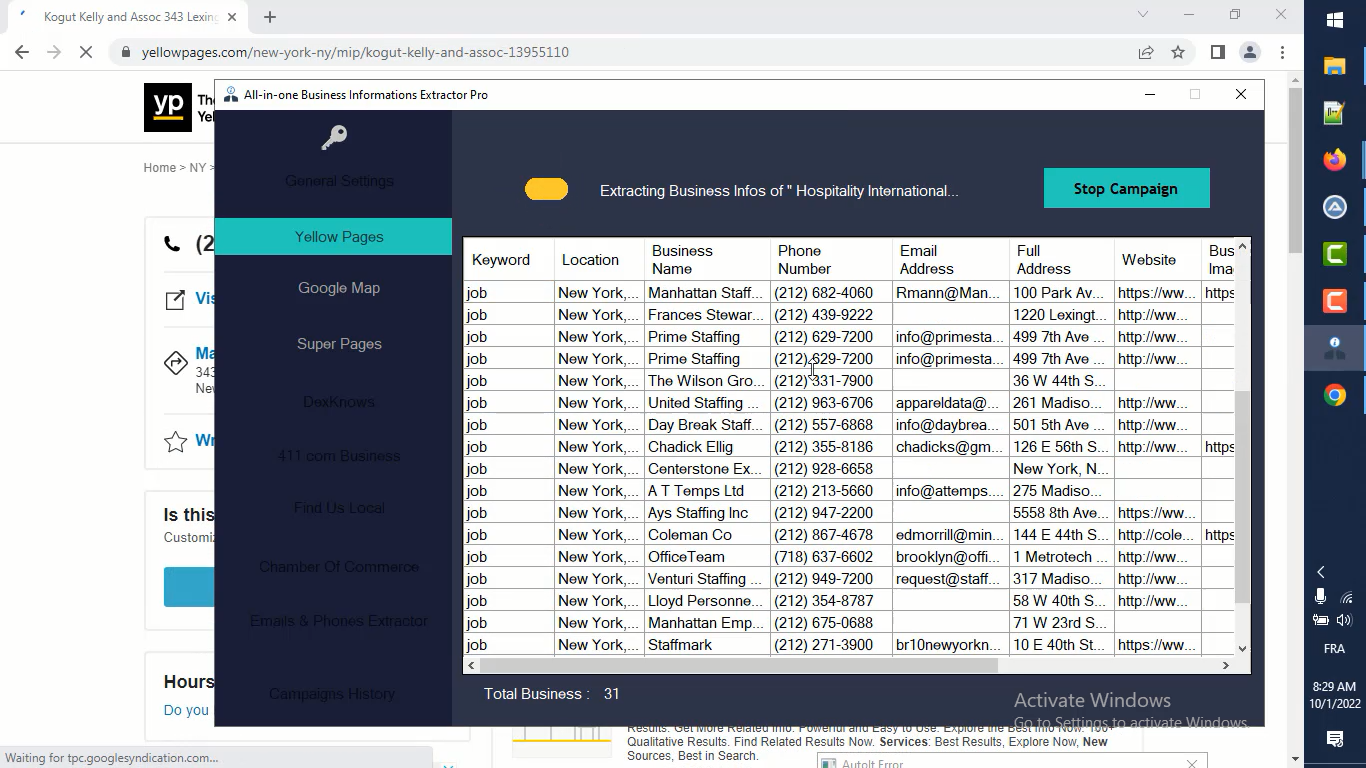Select the Yellow Pages tab
Screen dimensions: 1366x768
click(339, 237)
